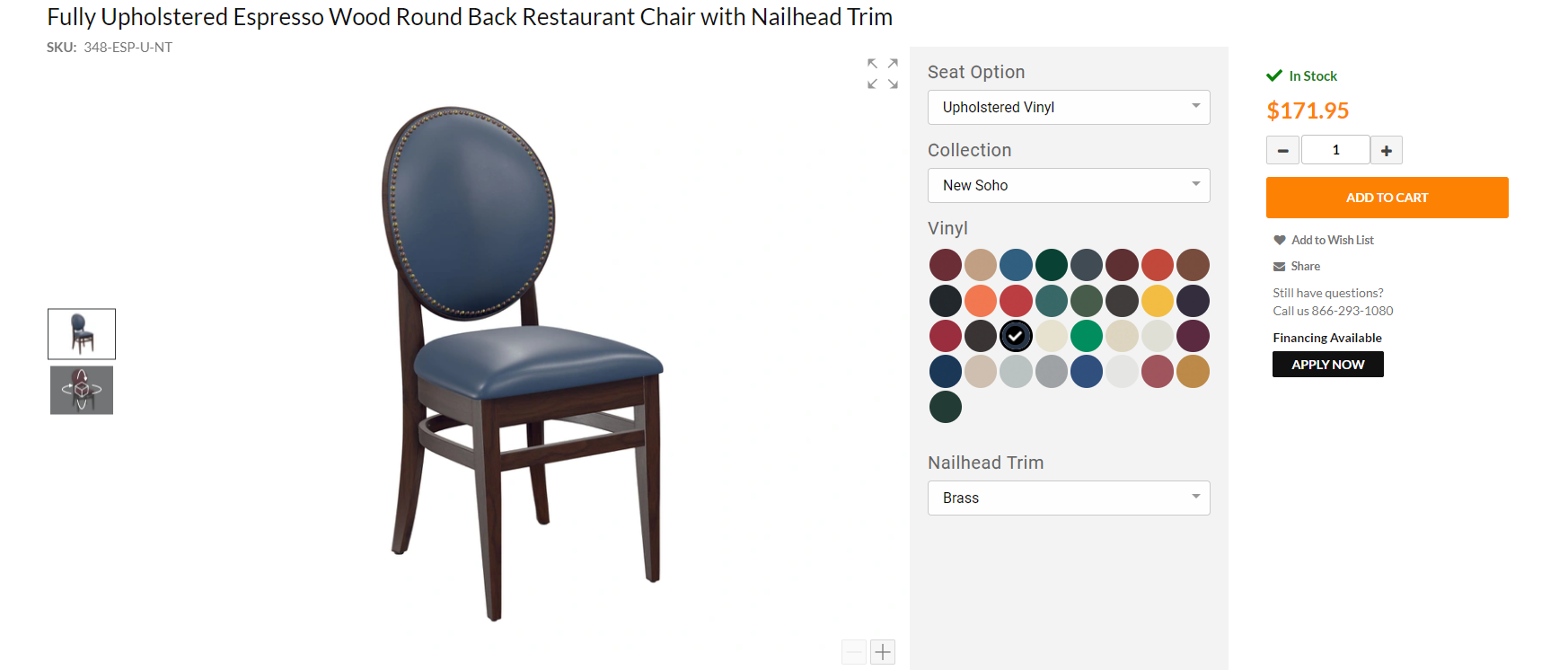Open the Collection dropdown showing New Soho
Image resolution: width=1568 pixels, height=670 pixels.
(x=1069, y=185)
